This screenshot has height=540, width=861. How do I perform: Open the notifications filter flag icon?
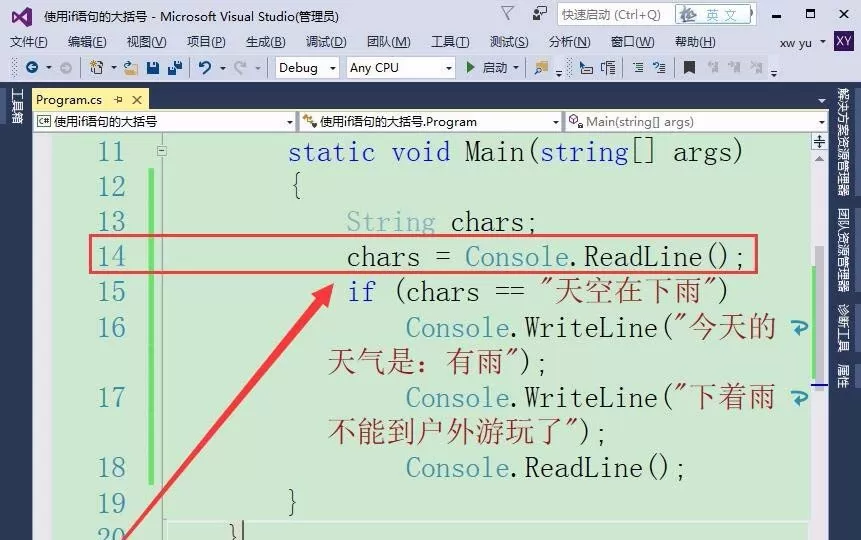pos(507,13)
